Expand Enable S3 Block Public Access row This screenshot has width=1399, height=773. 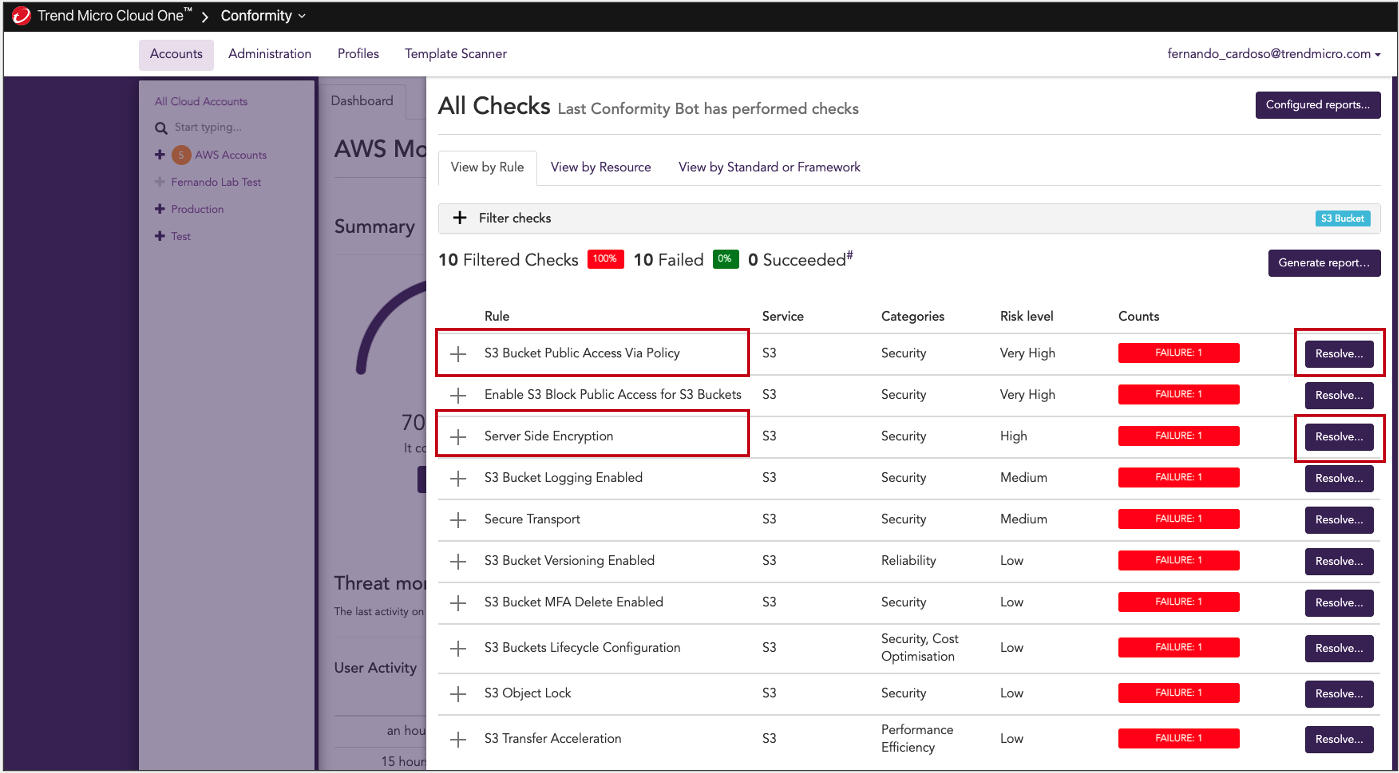tap(458, 395)
